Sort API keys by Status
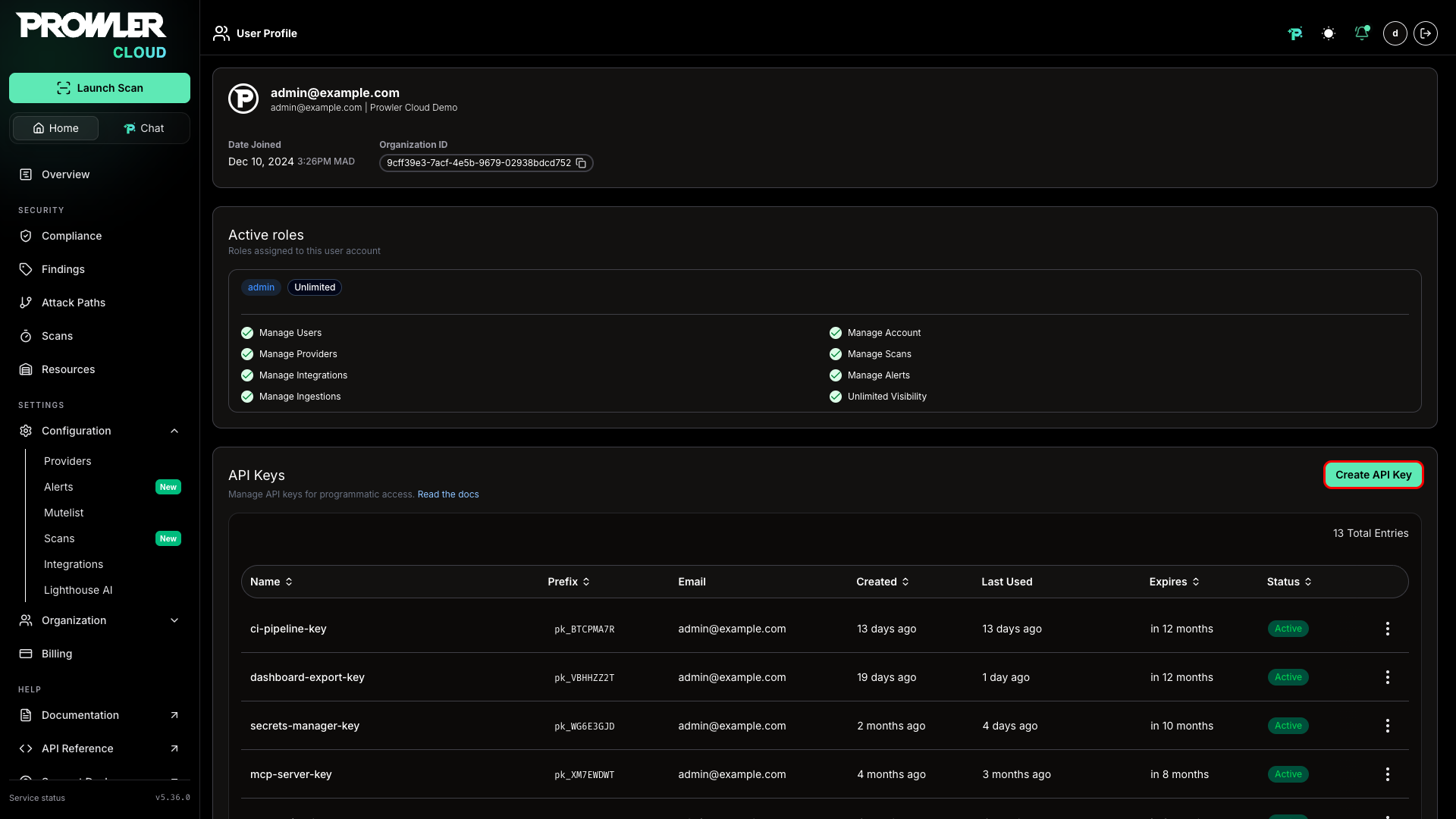The width and height of the screenshot is (1456, 819). [x=1289, y=582]
